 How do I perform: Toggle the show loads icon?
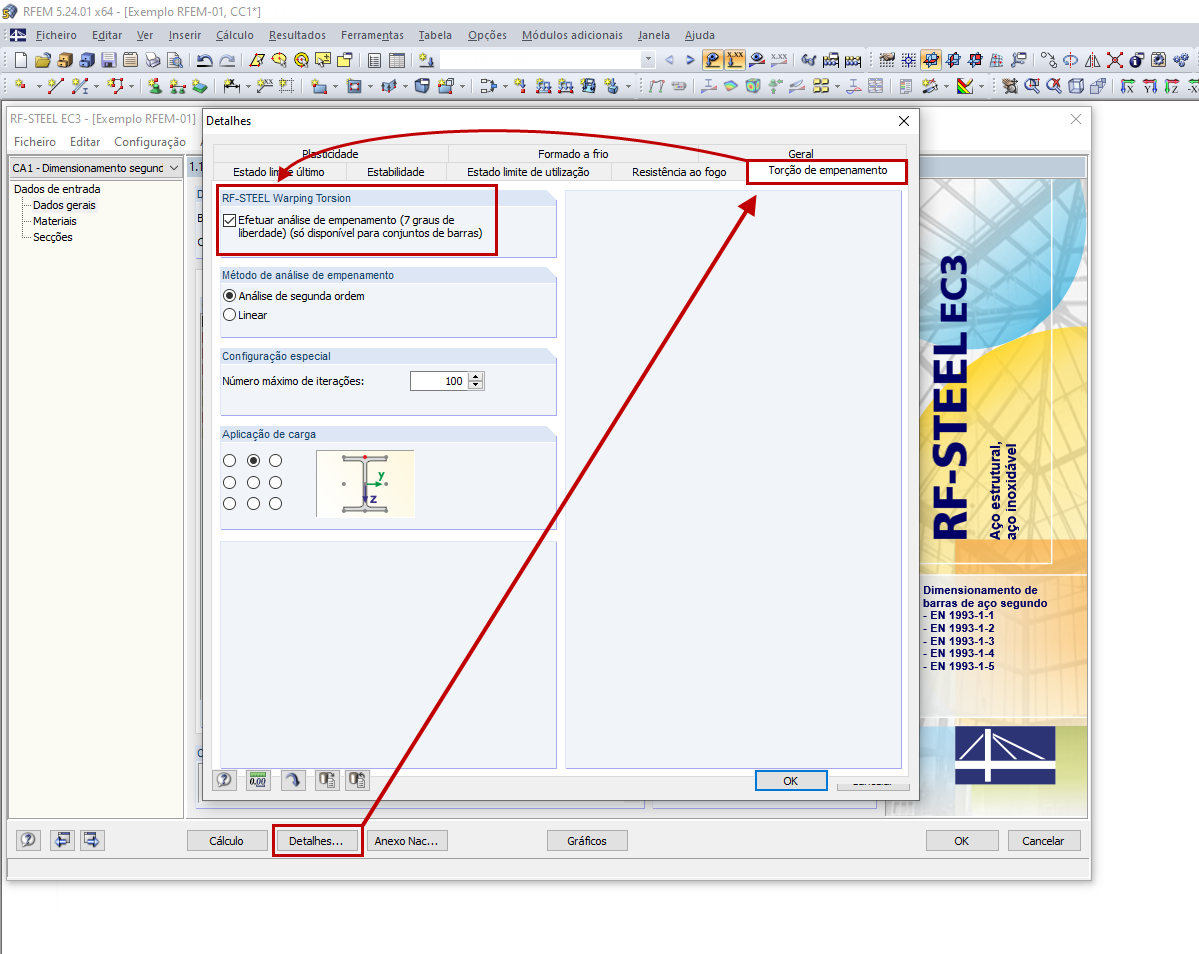pos(713,60)
